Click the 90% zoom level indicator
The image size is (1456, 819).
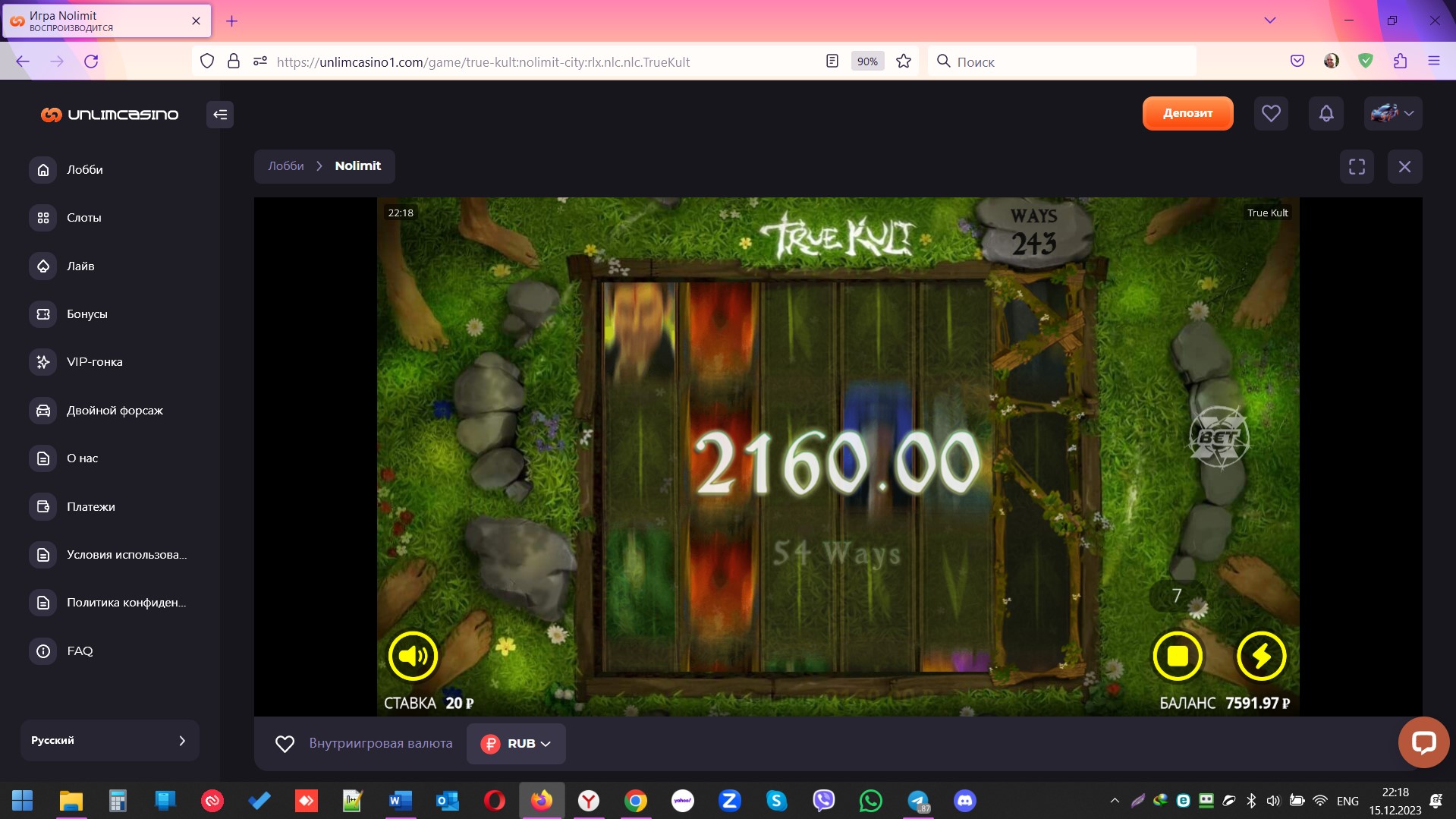tap(867, 61)
